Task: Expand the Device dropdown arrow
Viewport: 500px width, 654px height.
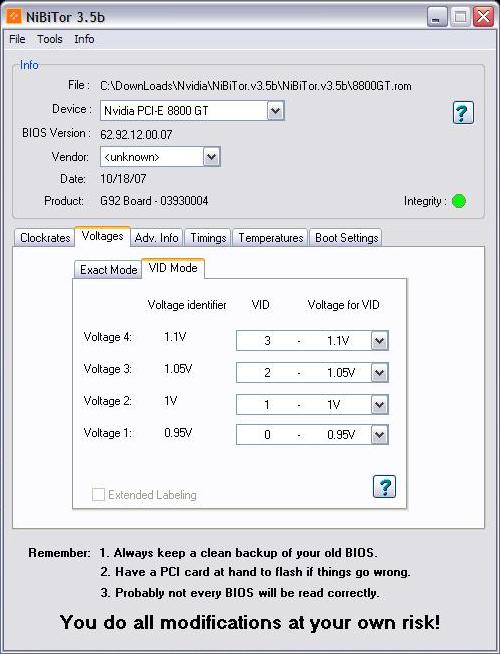Action: tap(275, 111)
